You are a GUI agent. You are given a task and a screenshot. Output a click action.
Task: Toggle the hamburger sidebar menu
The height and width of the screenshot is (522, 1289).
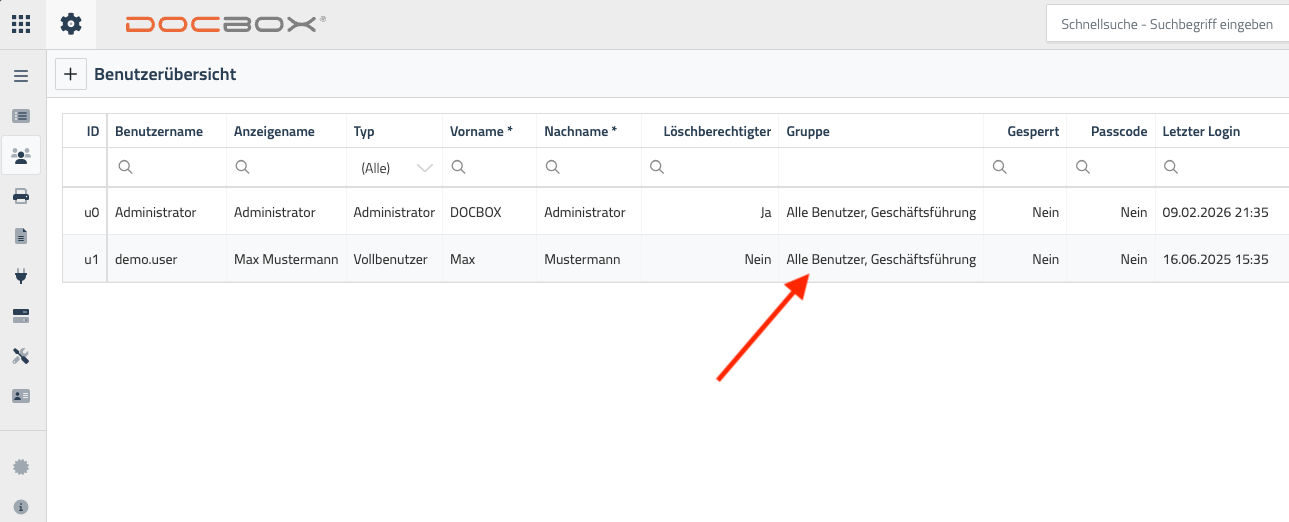(x=21, y=76)
